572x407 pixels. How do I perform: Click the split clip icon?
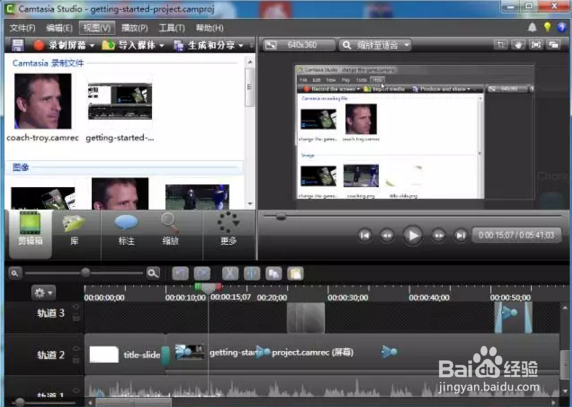252,274
